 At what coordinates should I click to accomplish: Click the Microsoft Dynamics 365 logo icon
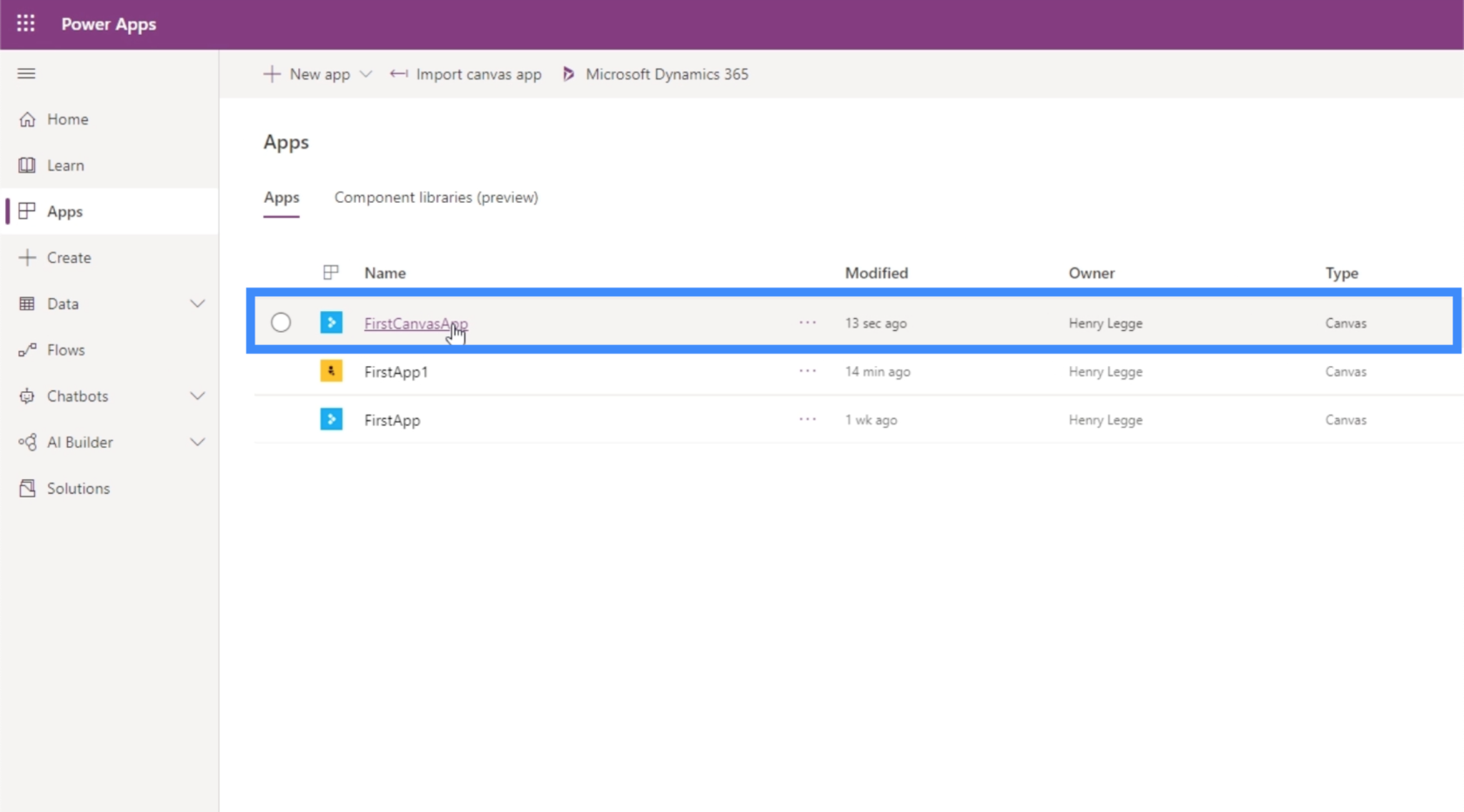(x=568, y=74)
